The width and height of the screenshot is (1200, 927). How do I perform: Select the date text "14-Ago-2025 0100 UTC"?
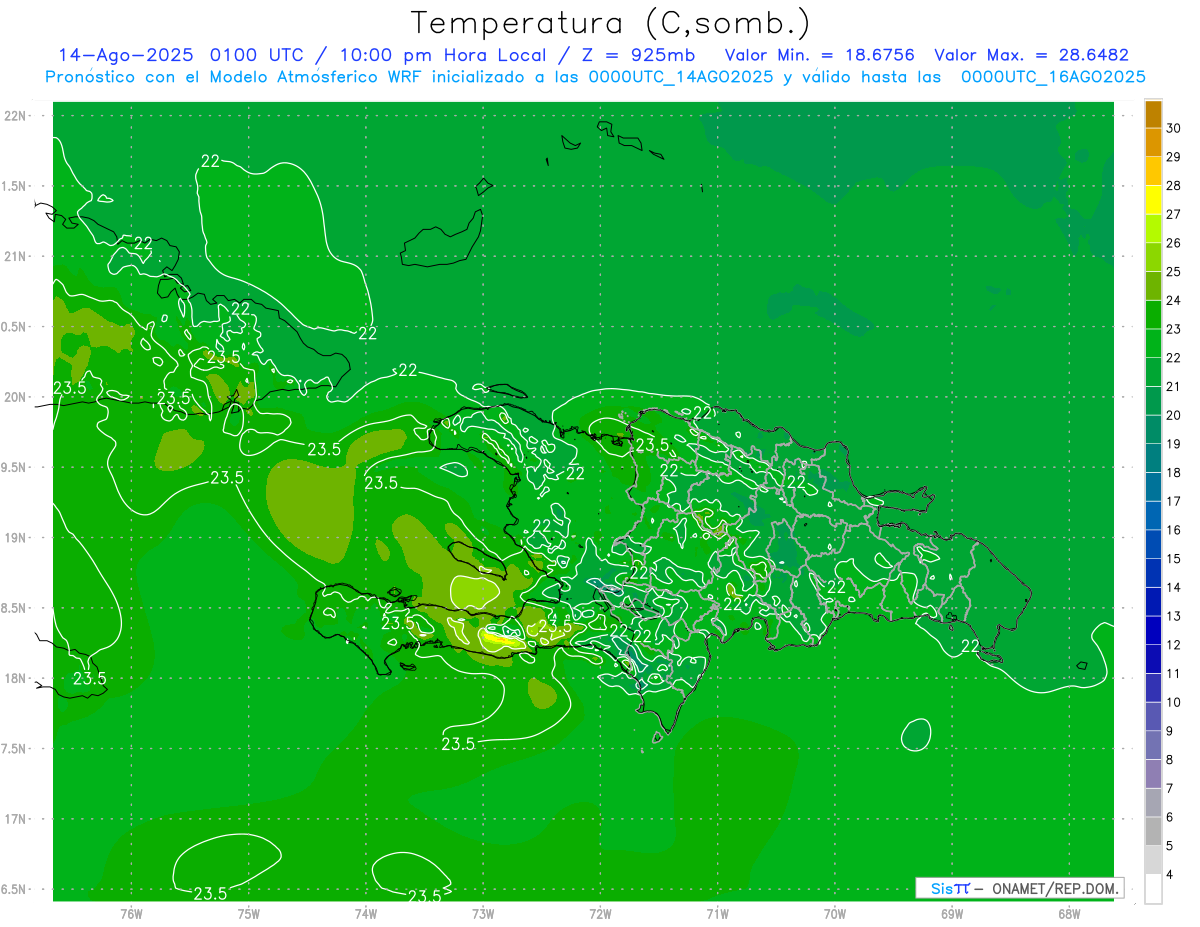(181, 55)
